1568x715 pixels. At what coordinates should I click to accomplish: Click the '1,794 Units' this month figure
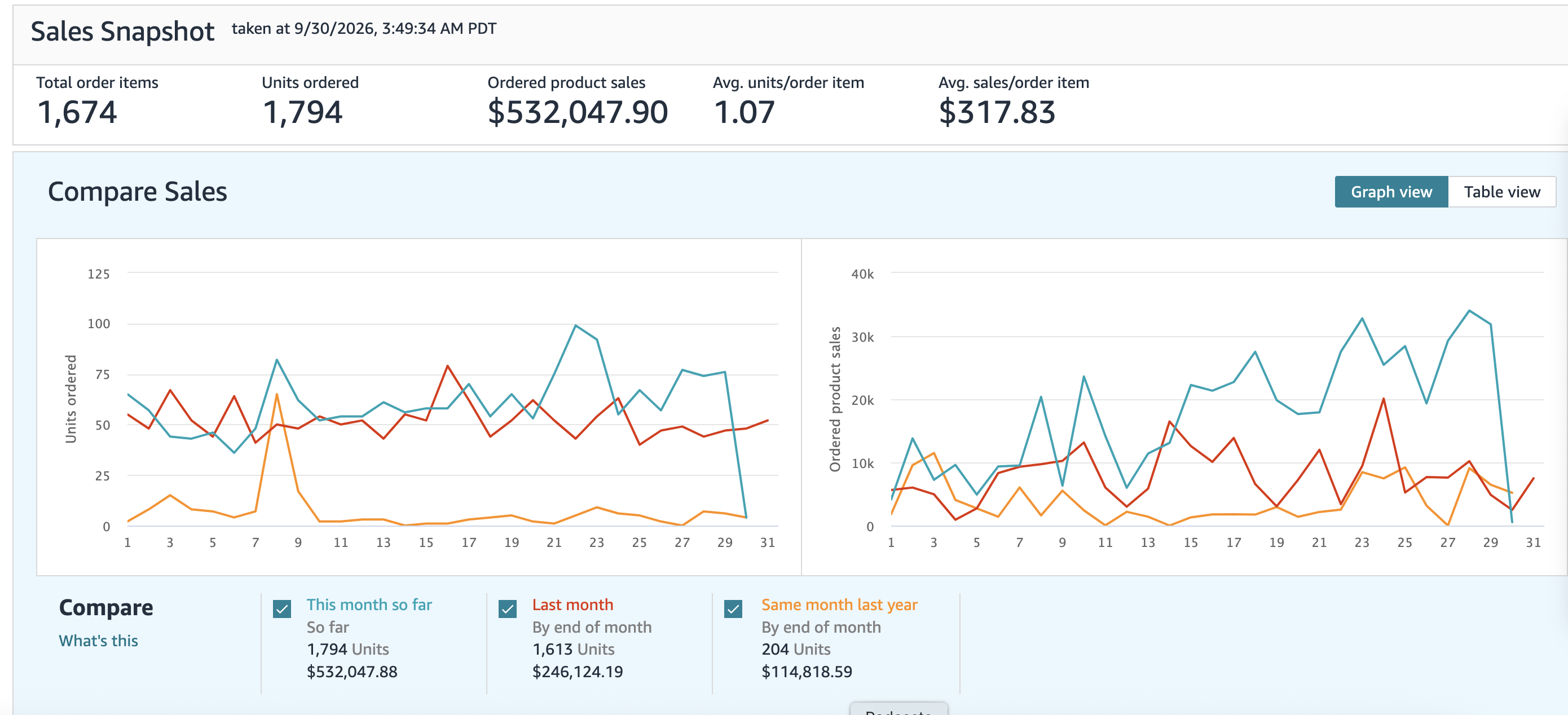coord(347,649)
